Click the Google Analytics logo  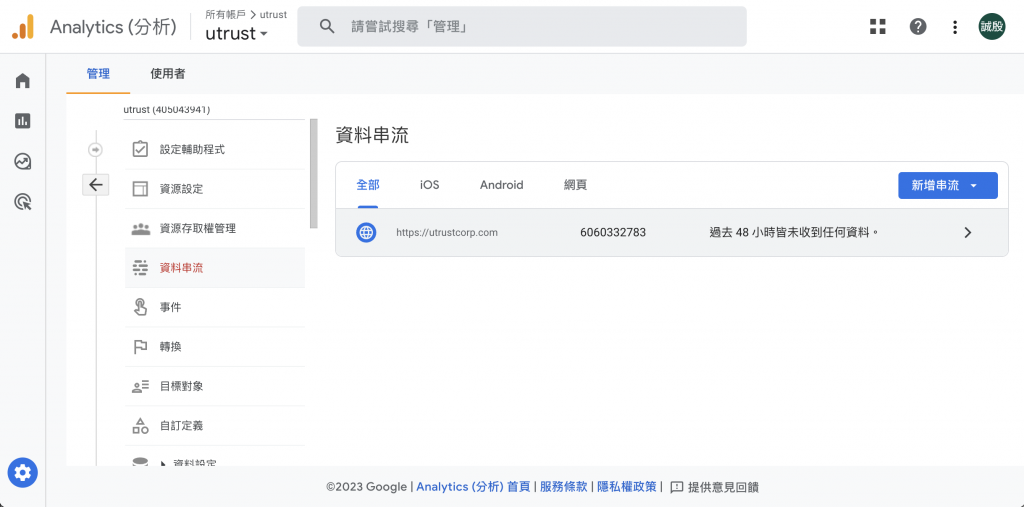tap(23, 27)
